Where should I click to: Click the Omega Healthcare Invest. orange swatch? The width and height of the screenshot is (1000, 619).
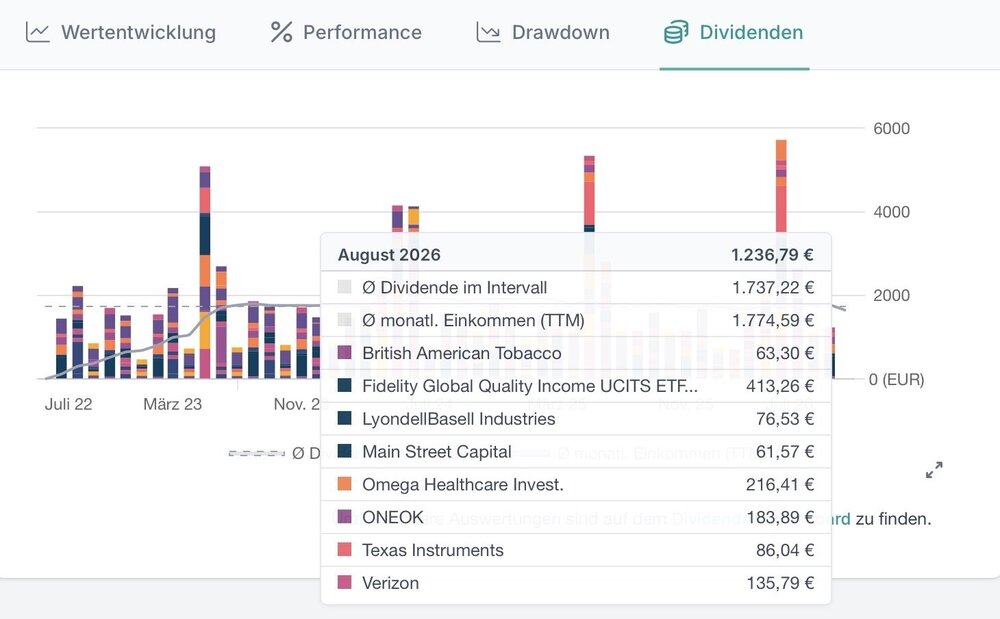click(344, 484)
